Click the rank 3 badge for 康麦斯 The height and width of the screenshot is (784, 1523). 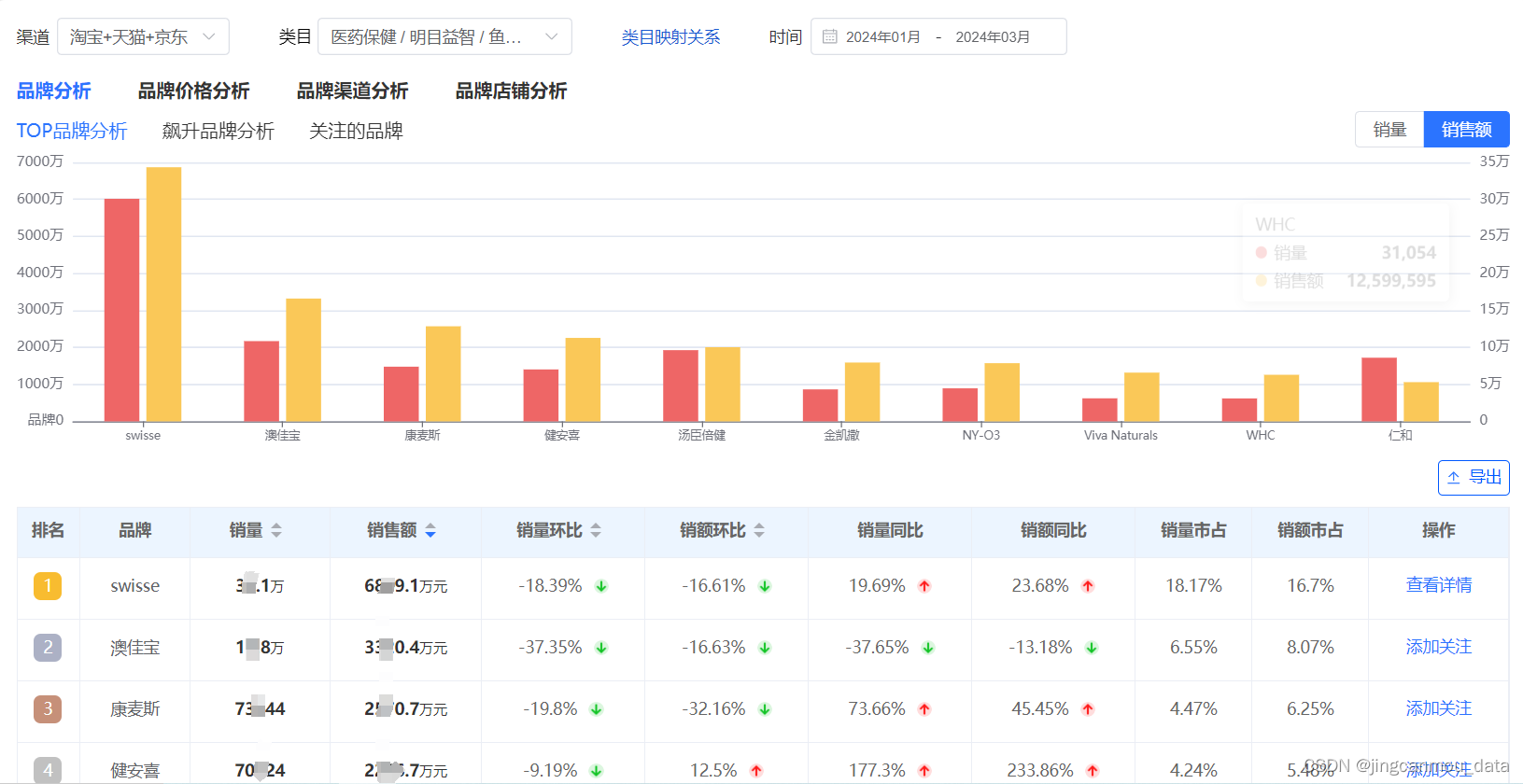coord(48,708)
